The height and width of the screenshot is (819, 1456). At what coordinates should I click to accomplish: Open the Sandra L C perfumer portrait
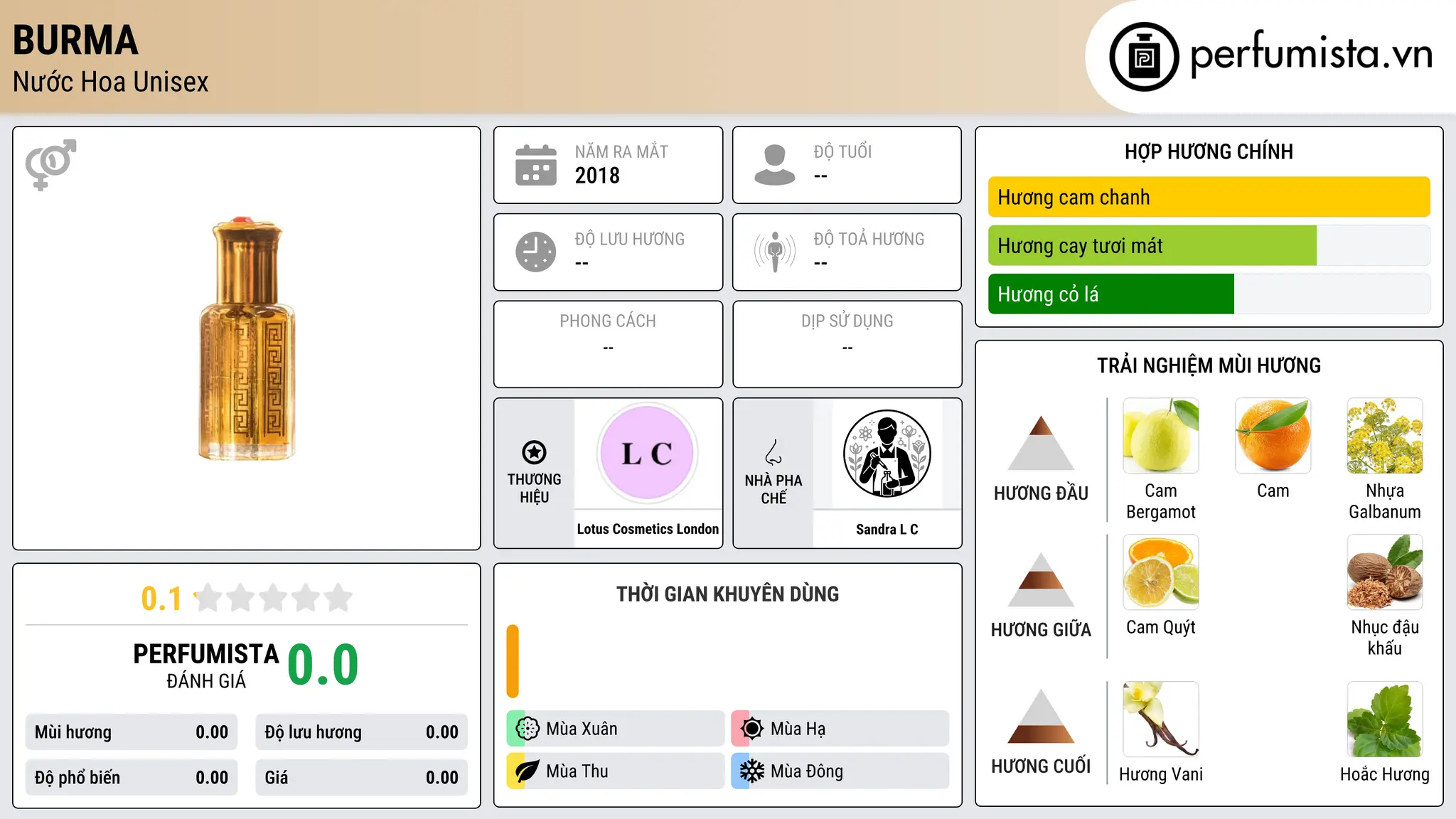tap(887, 453)
